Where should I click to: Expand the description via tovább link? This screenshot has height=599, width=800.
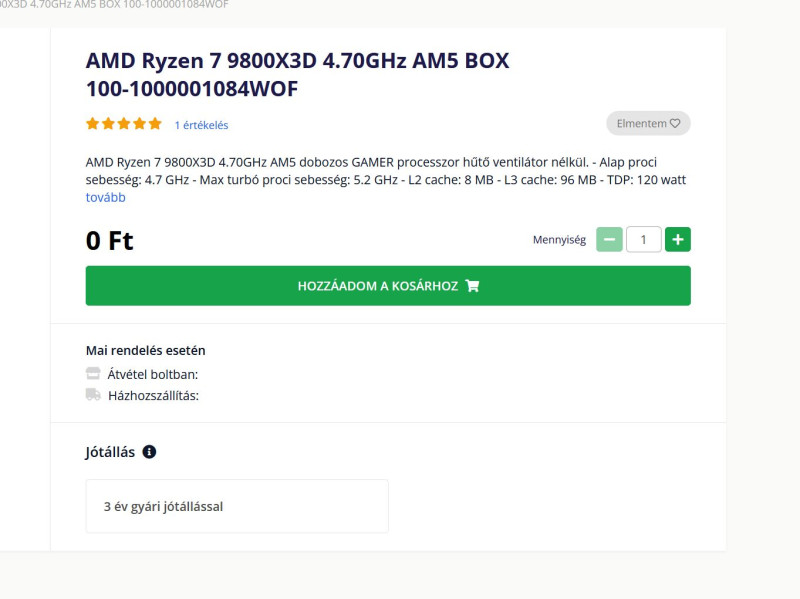[x=106, y=197]
